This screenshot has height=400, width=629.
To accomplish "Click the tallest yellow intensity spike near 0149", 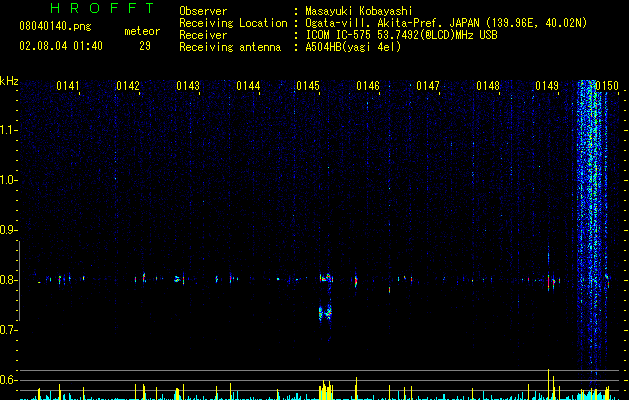I will pyautogui.click(x=548, y=384).
